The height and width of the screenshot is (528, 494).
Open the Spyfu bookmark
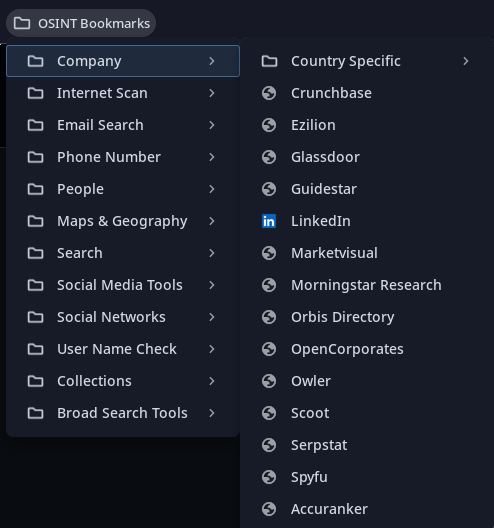click(x=367, y=477)
